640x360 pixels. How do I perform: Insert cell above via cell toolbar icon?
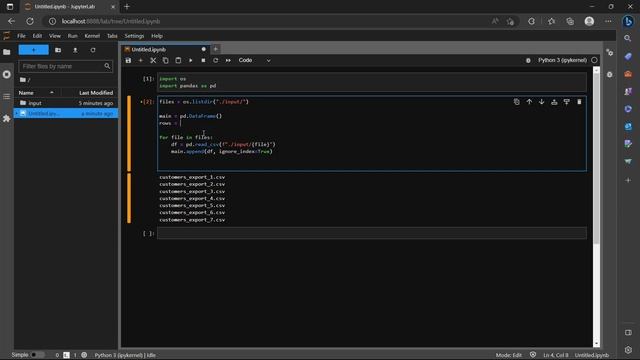tap(554, 102)
